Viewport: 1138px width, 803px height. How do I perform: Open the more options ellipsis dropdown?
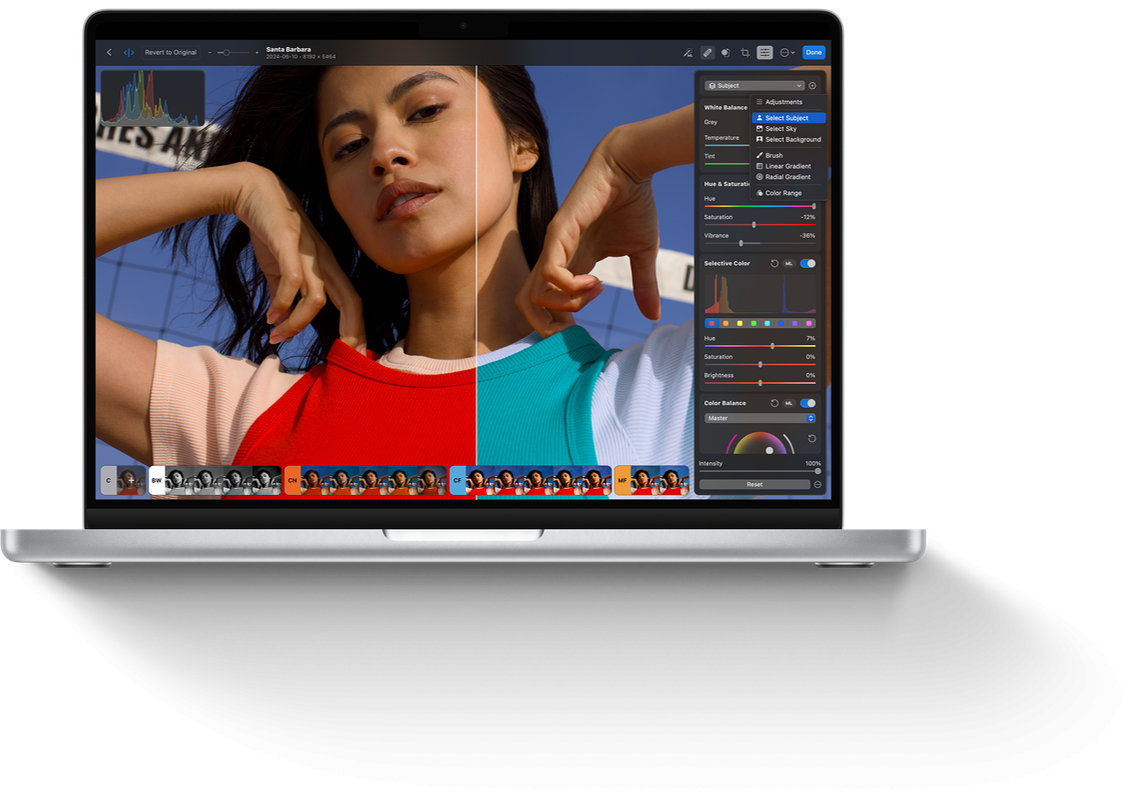pos(787,52)
